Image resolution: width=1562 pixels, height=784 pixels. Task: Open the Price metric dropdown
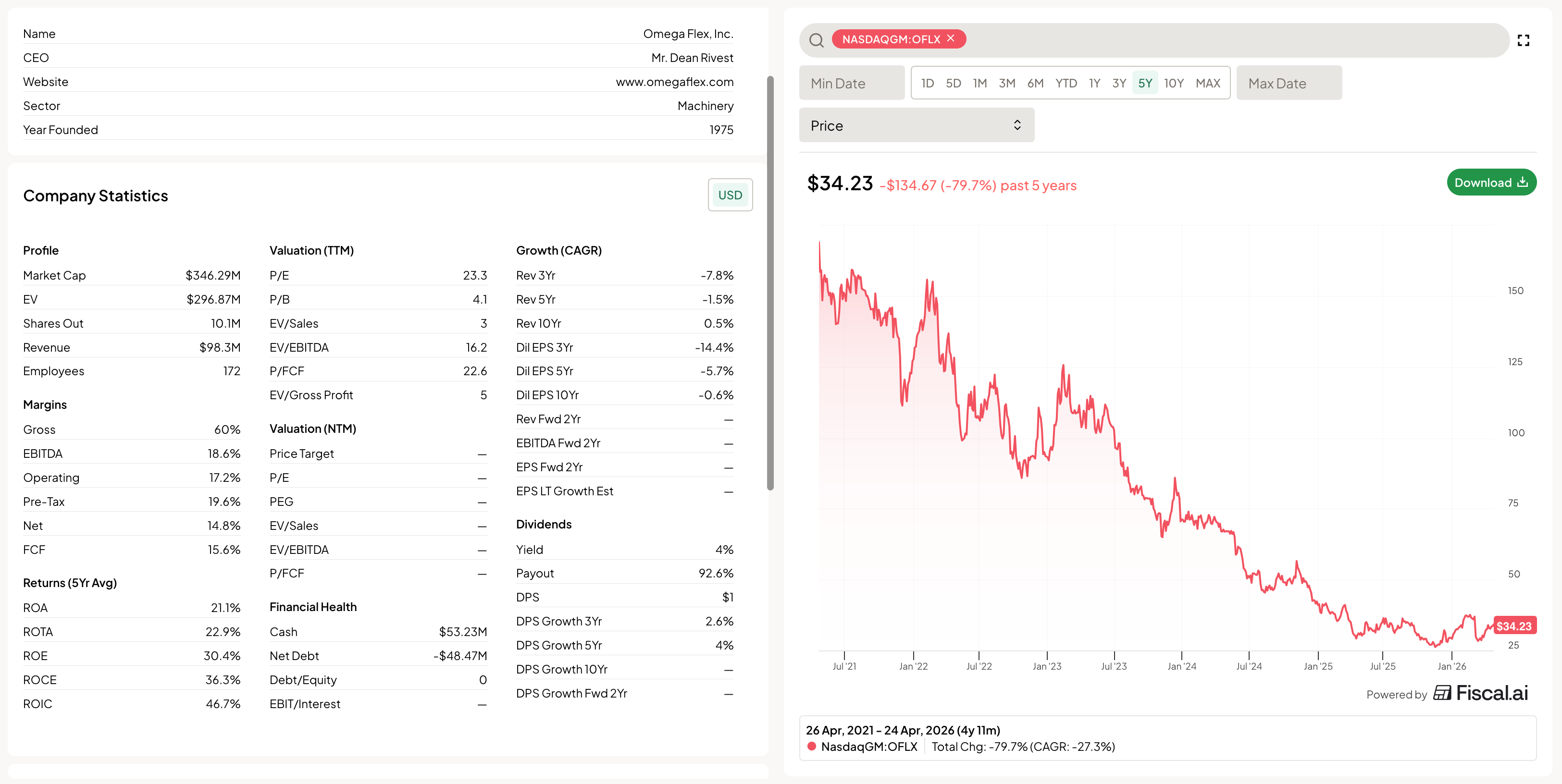(x=916, y=125)
